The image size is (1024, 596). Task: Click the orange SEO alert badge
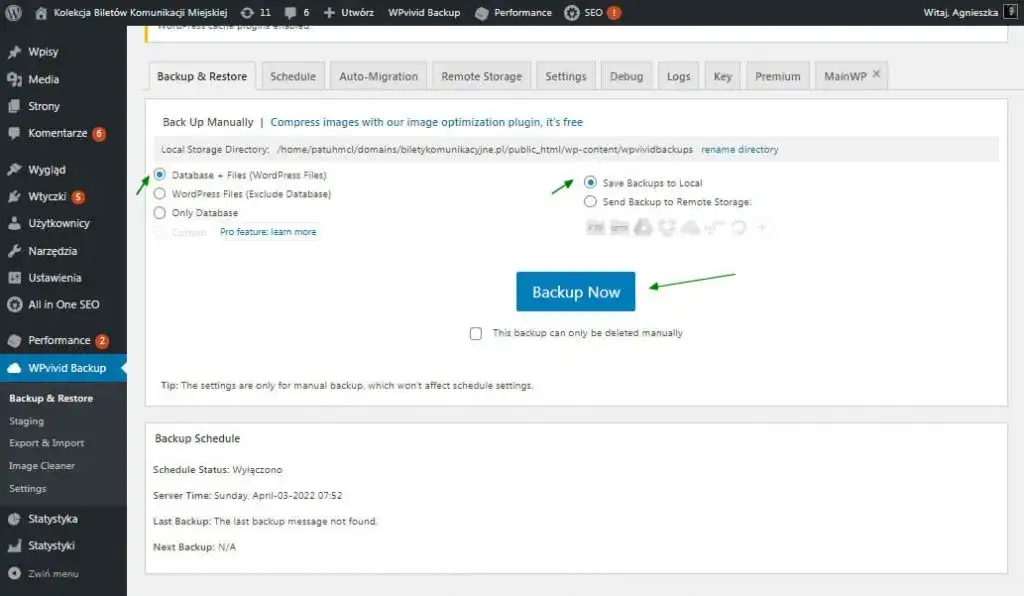tap(614, 12)
